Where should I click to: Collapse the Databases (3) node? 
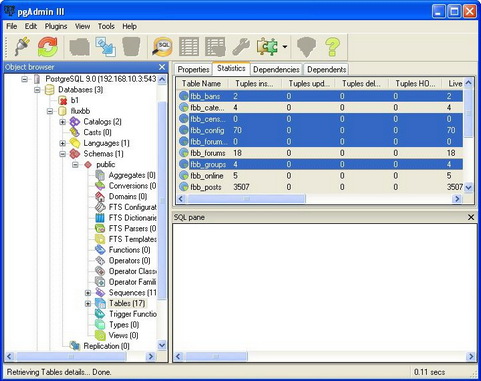[37, 90]
